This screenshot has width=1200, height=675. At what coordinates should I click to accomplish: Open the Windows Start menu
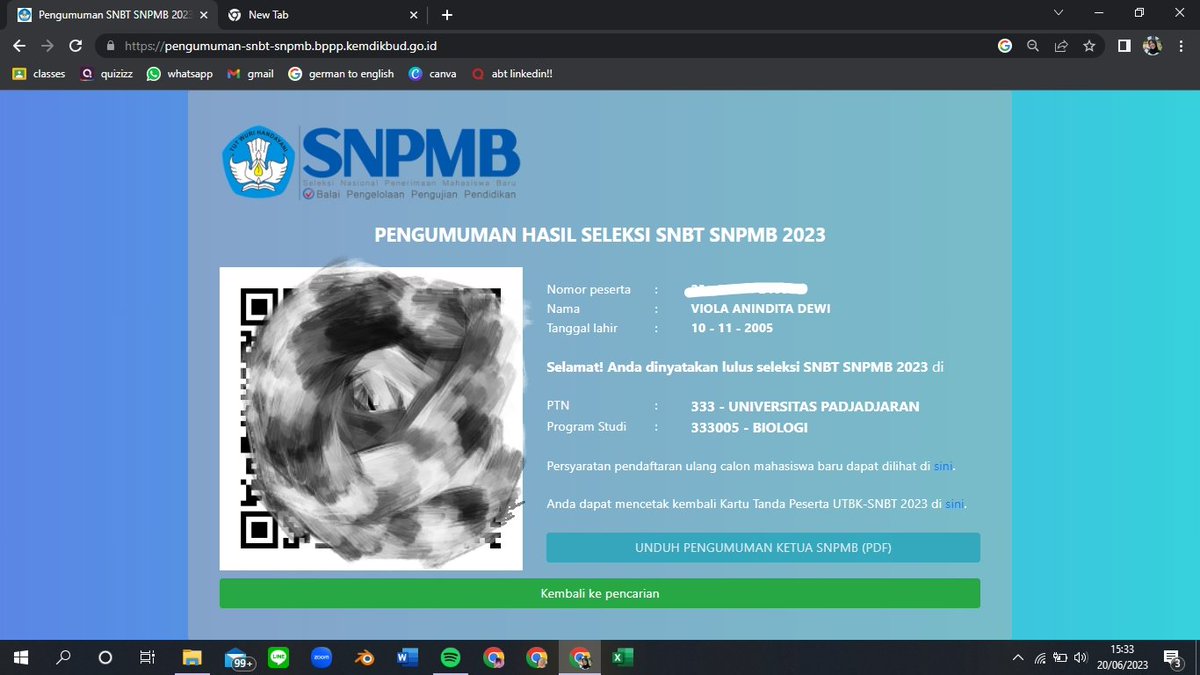tap(21, 657)
